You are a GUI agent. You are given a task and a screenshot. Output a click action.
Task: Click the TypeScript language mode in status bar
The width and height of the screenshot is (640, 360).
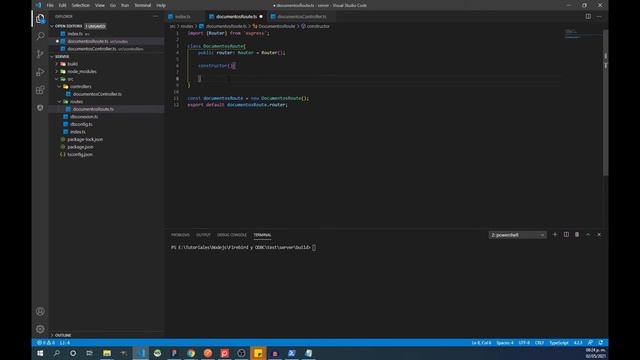pyautogui.click(x=559, y=343)
